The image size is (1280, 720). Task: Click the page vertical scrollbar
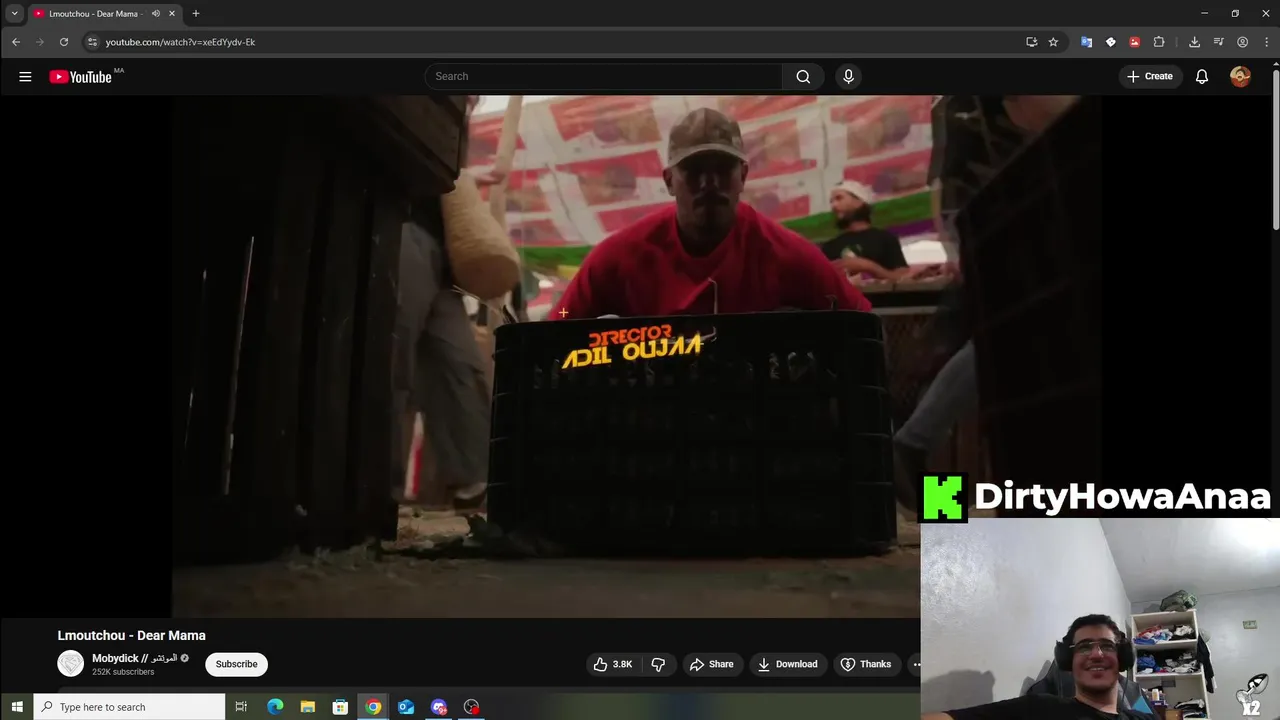[x=1276, y=150]
